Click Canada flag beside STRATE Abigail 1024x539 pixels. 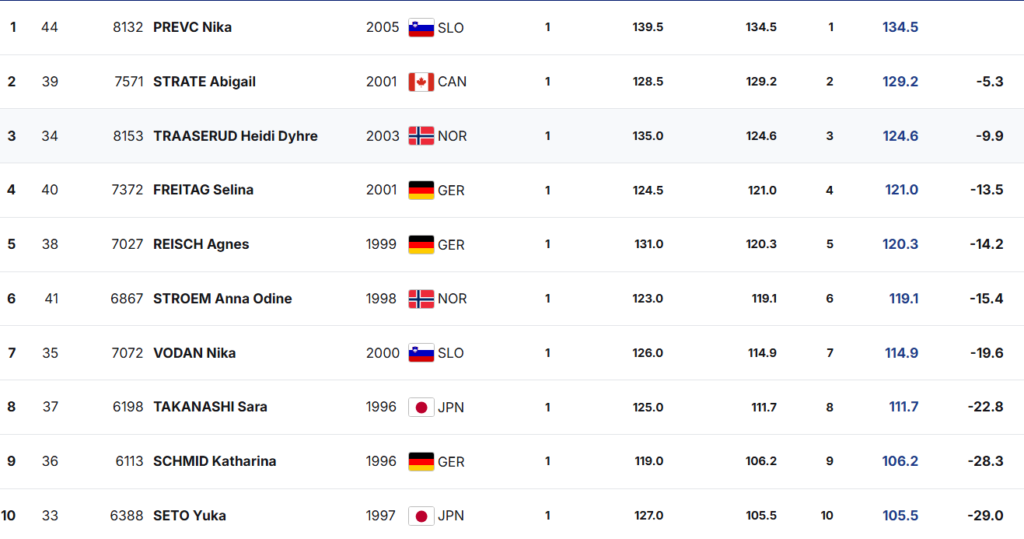point(421,82)
